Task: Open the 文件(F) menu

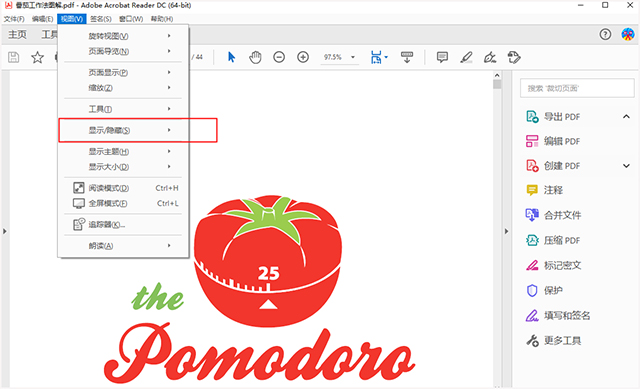Action: (14, 19)
